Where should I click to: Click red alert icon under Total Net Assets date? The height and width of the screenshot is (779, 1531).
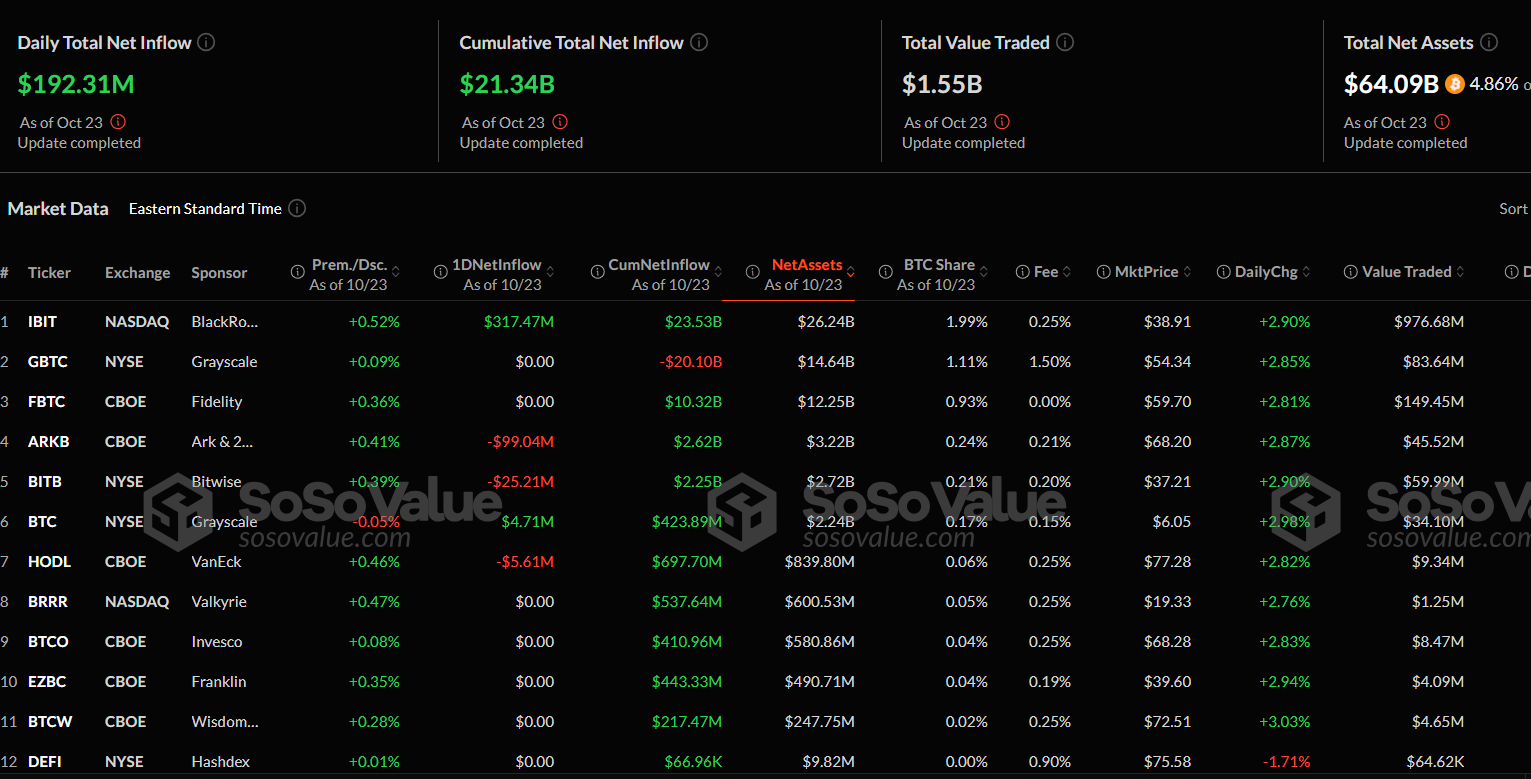1442,122
